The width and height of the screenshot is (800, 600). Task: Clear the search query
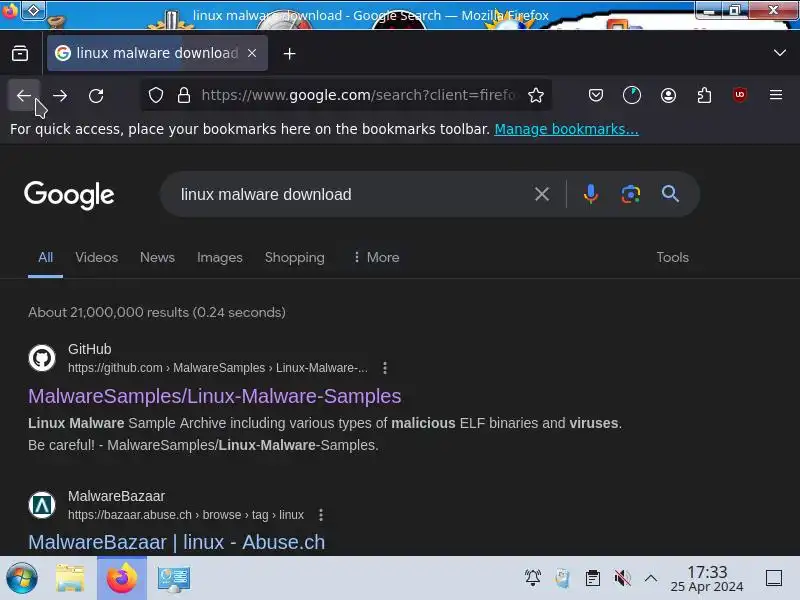(542, 194)
